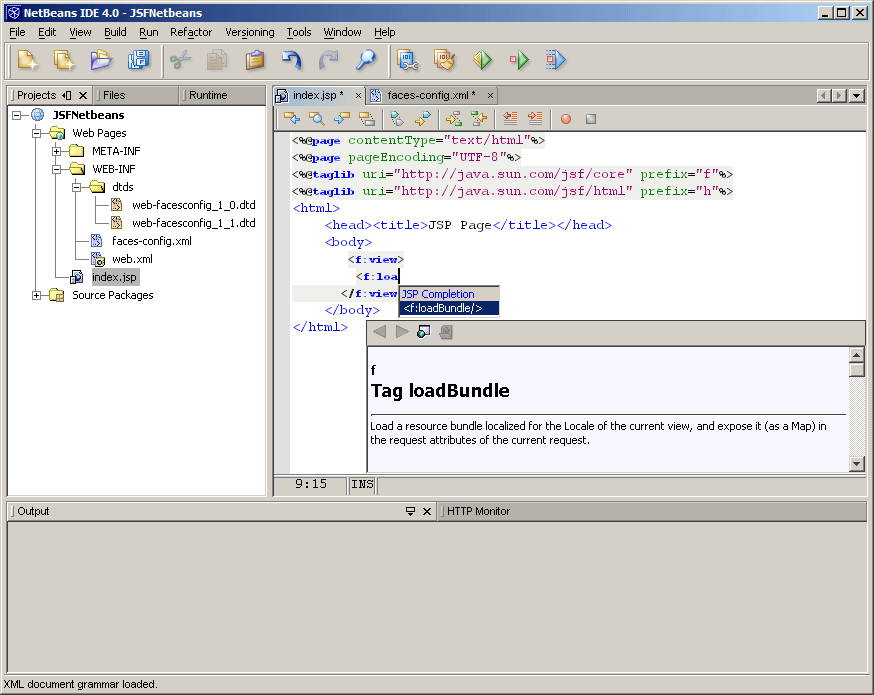
Task: Click the Paste icon in the toolbar
Action: 253,60
